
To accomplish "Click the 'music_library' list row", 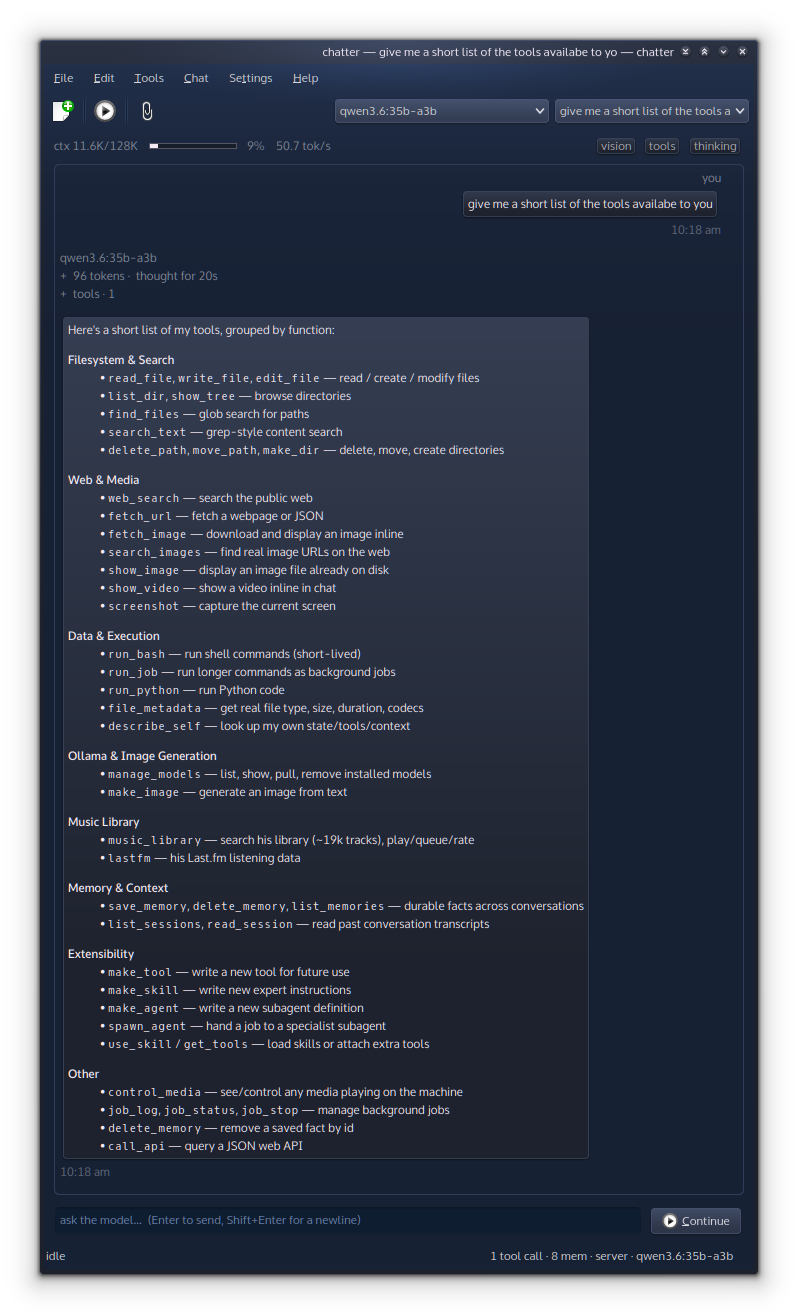I will (287, 840).
